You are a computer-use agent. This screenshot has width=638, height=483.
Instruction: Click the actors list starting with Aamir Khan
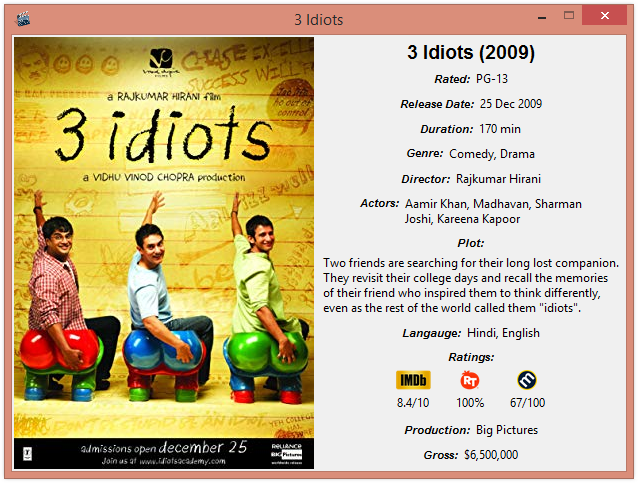pos(493,211)
